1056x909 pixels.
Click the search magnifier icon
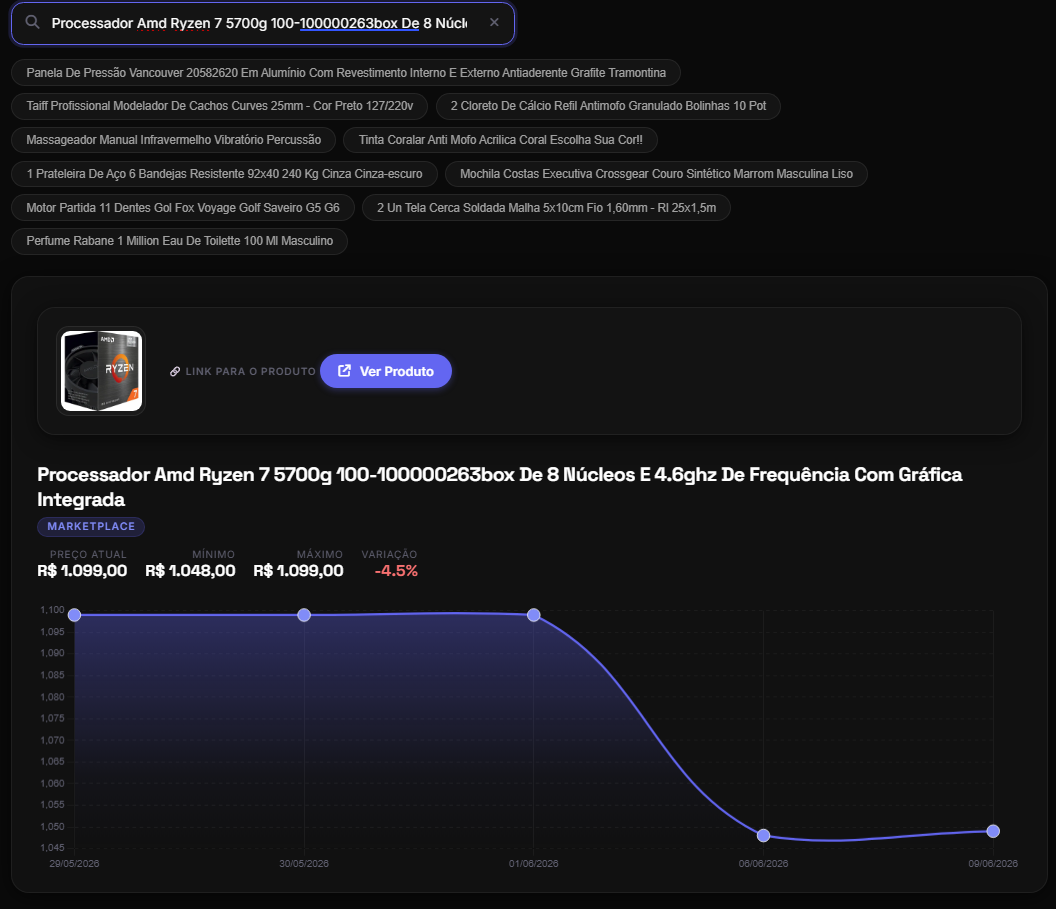(x=32, y=22)
